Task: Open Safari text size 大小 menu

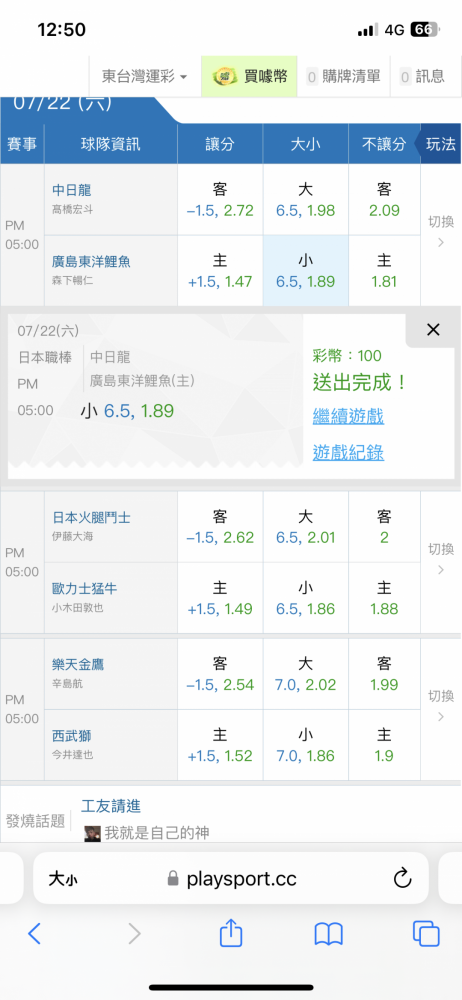Action: tap(63, 879)
